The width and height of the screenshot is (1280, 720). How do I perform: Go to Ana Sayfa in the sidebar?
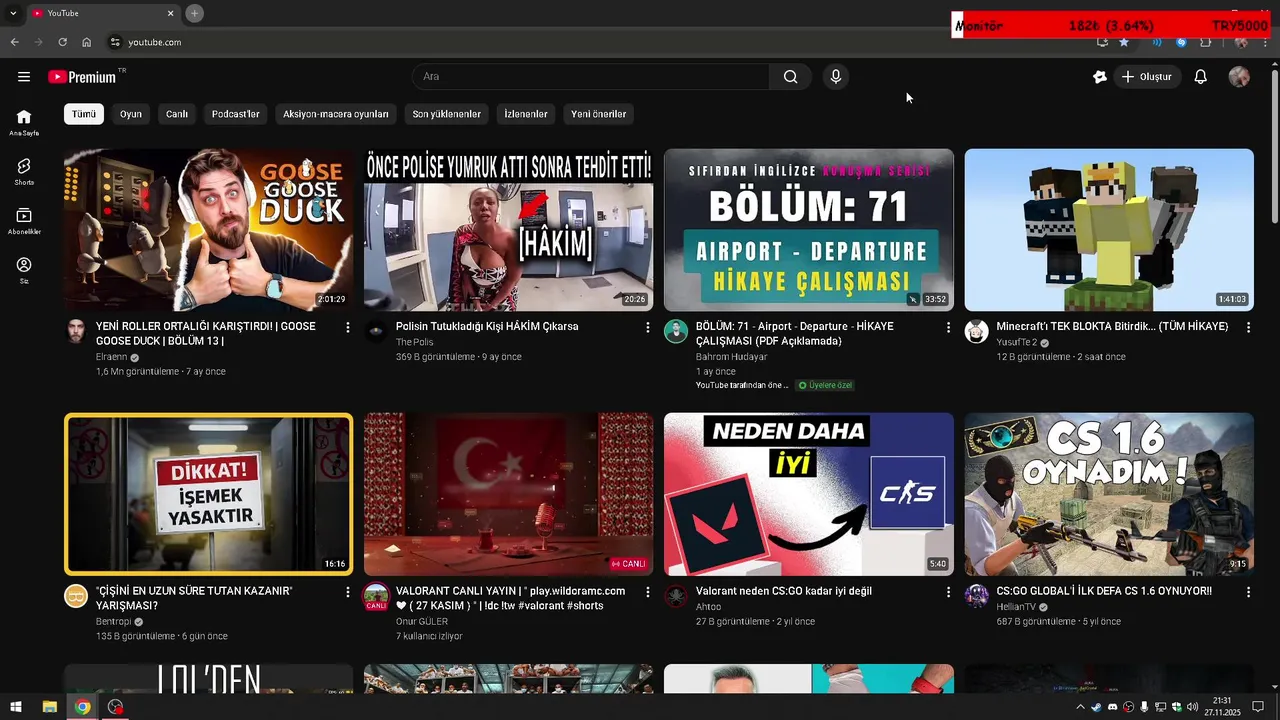[24, 122]
